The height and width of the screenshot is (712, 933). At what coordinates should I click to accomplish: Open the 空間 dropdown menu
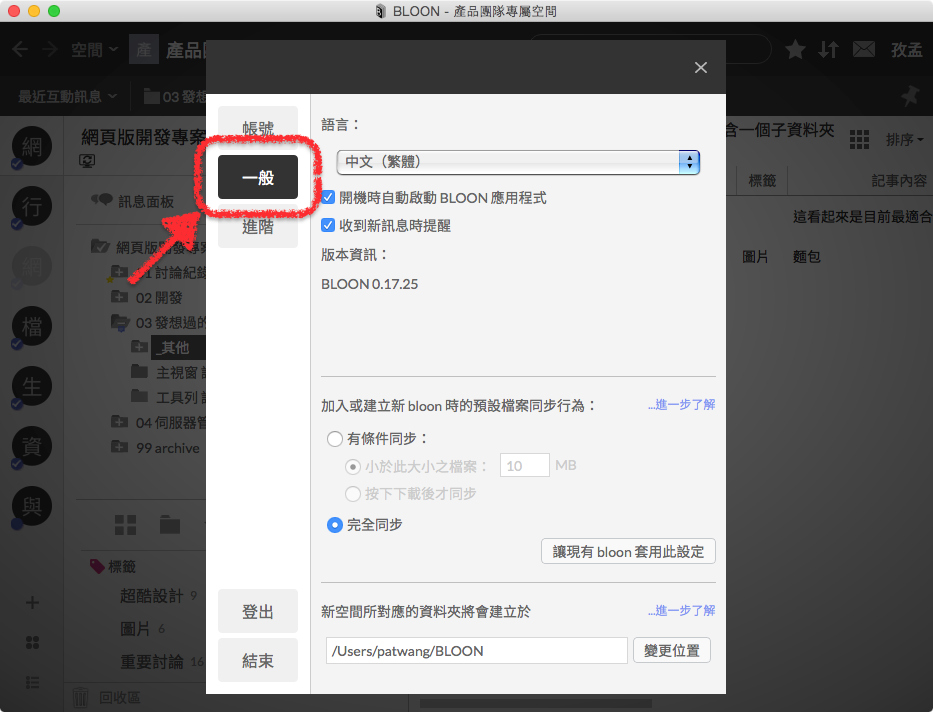pos(94,49)
